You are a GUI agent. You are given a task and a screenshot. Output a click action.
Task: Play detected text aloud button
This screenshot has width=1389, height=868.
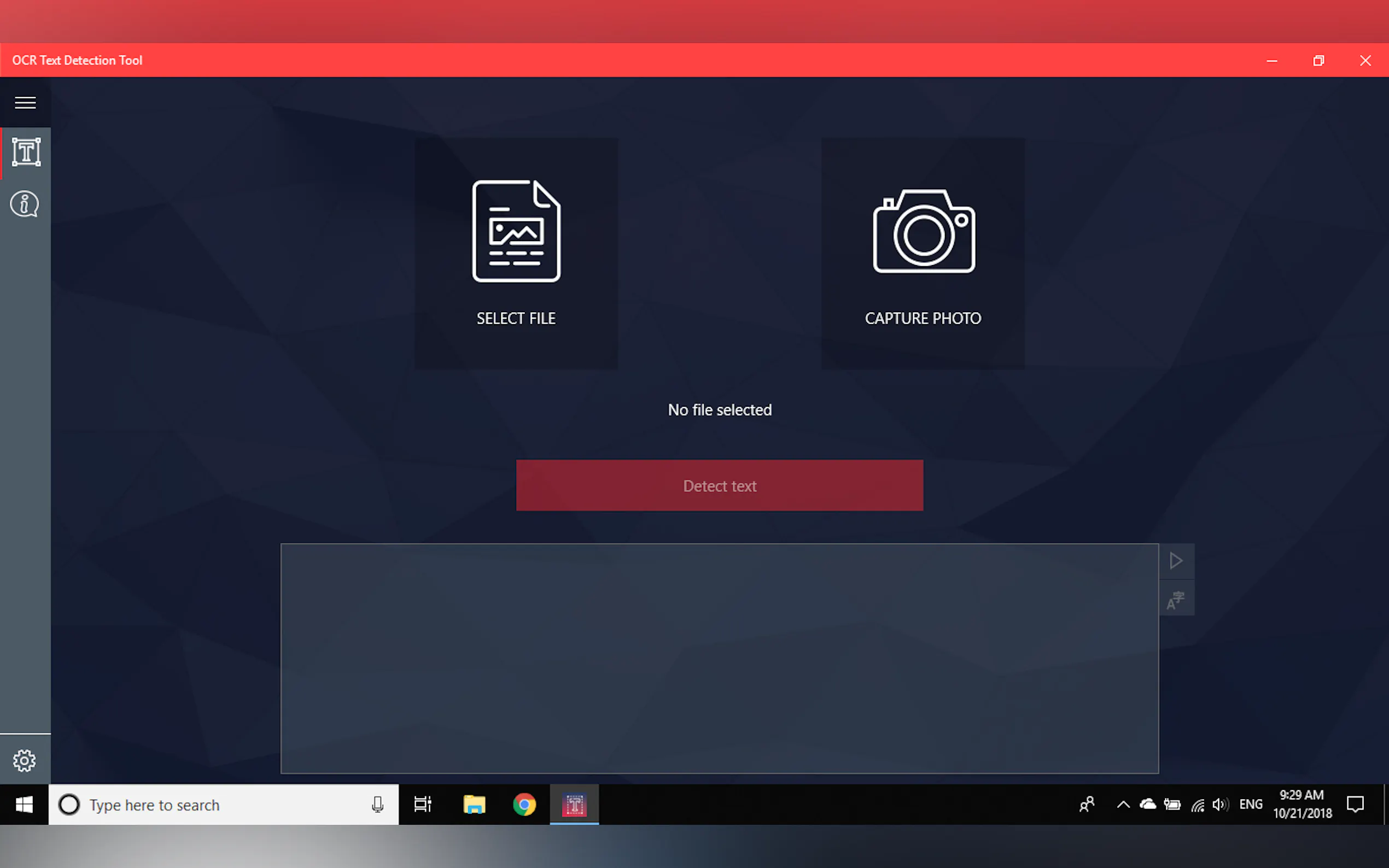click(x=1176, y=561)
